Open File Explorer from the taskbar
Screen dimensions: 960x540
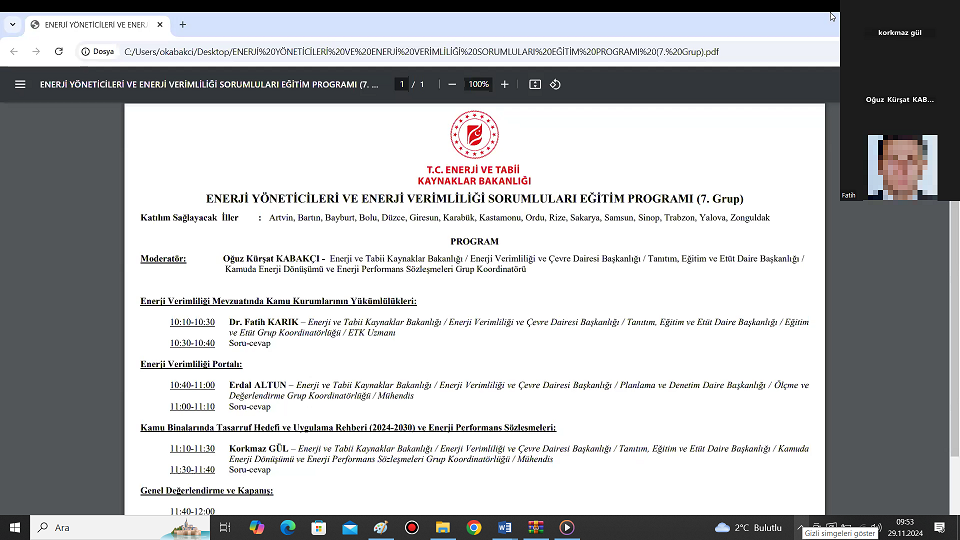pyautogui.click(x=443, y=527)
